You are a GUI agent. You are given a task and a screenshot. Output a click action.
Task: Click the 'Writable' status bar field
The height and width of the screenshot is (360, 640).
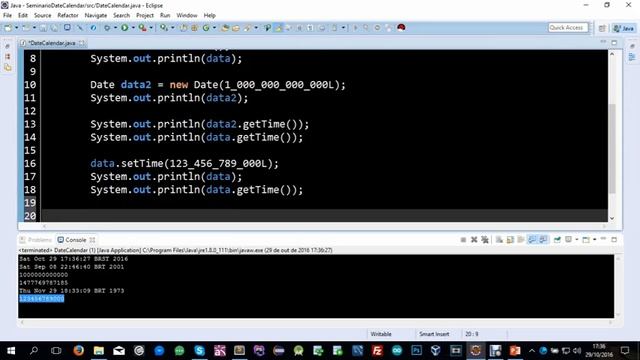[381, 334]
